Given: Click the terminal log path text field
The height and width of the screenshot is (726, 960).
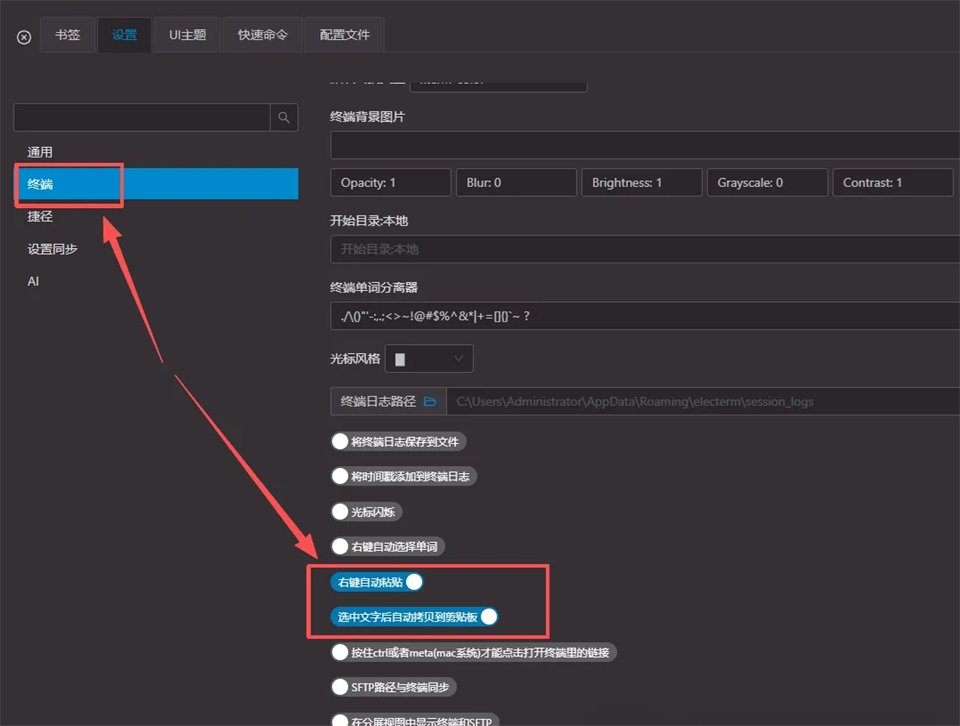Looking at the screenshot, I should click(x=703, y=402).
